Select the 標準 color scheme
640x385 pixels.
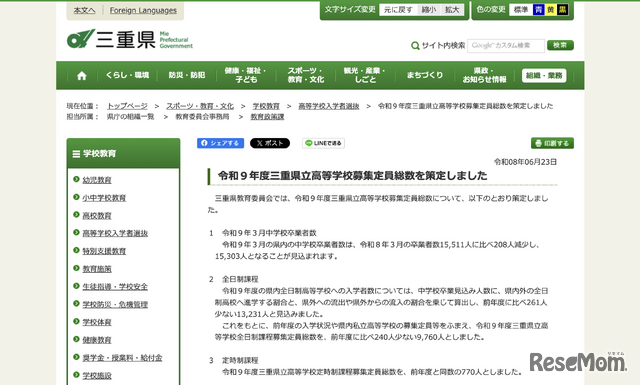[520, 10]
